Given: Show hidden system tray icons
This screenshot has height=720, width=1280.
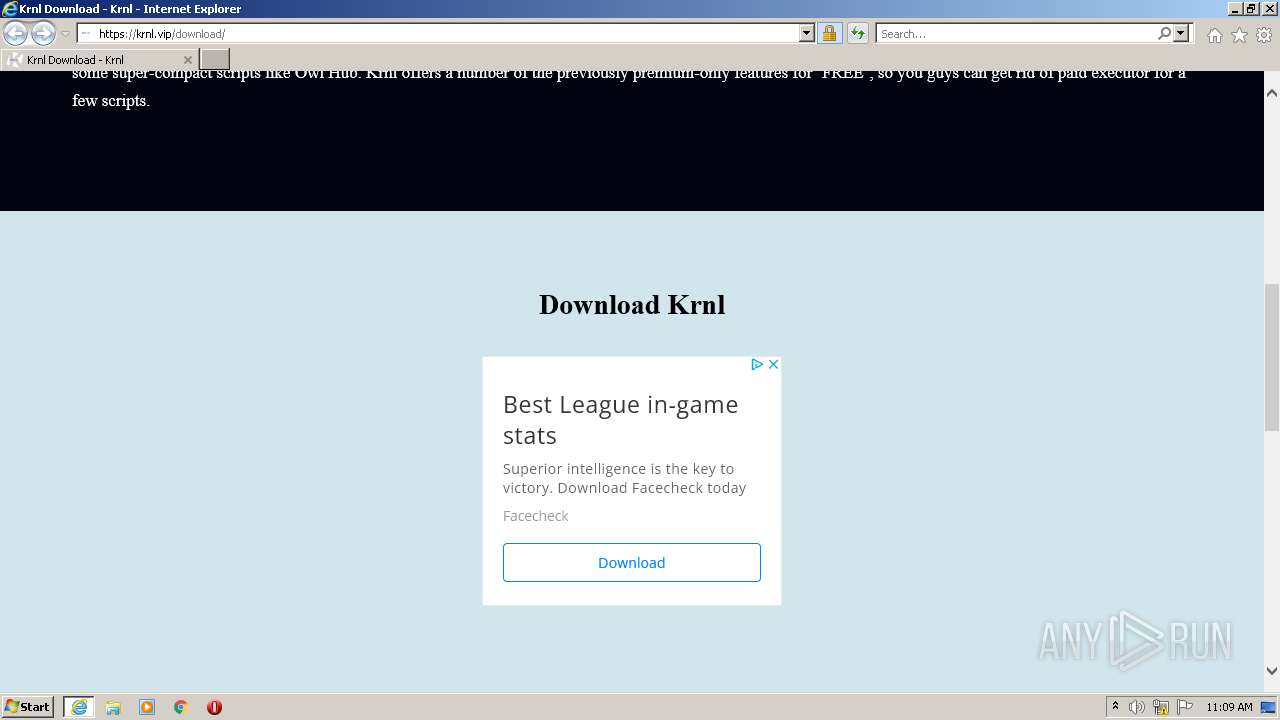Looking at the screenshot, I should [x=1116, y=707].
